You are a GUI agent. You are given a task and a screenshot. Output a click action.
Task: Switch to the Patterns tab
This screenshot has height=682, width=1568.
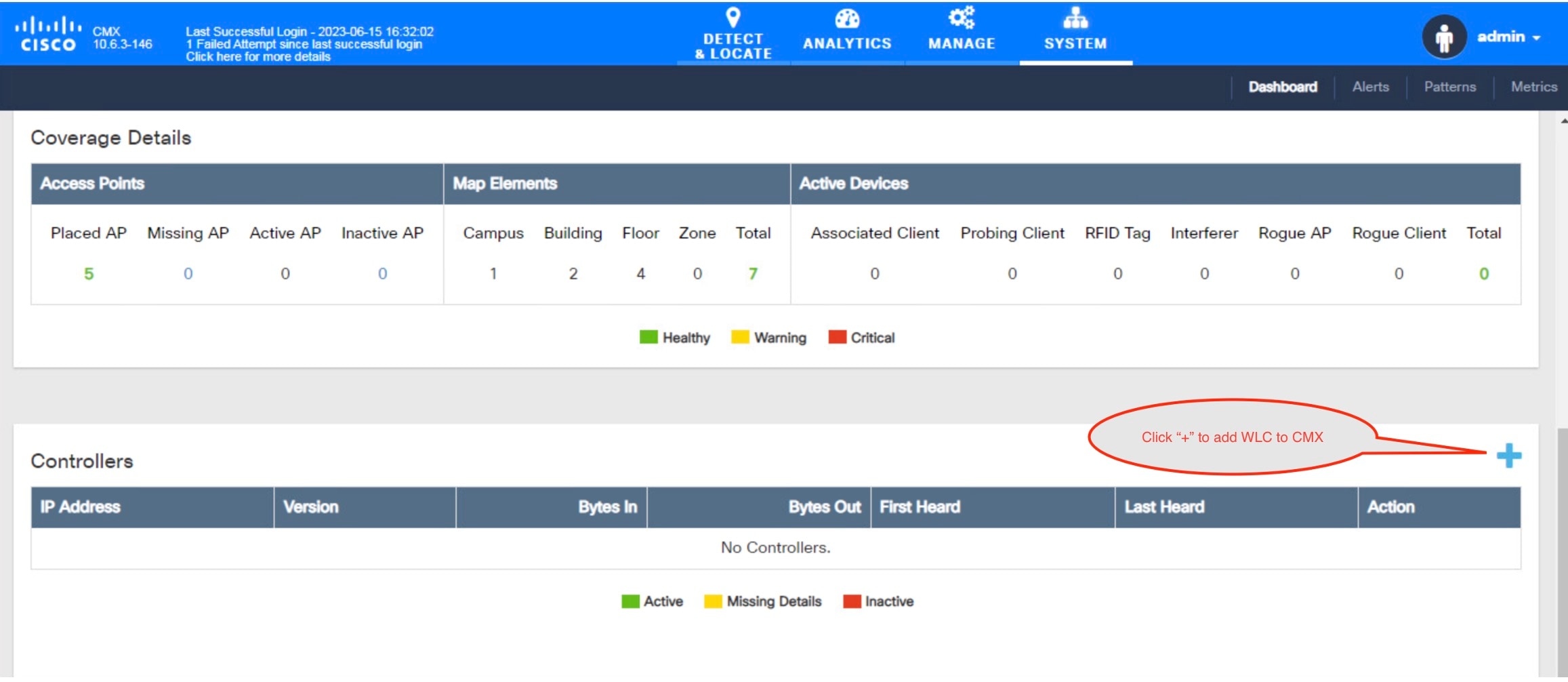click(1449, 87)
